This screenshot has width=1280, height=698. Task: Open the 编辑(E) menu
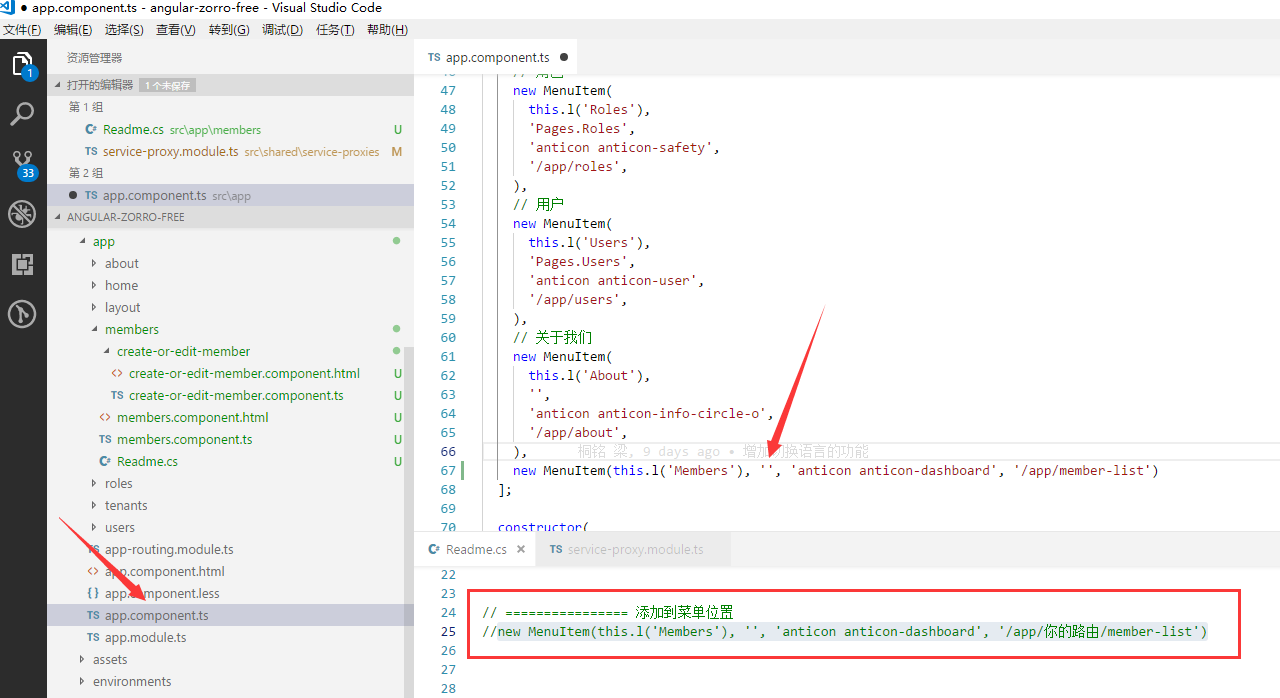coord(73,30)
